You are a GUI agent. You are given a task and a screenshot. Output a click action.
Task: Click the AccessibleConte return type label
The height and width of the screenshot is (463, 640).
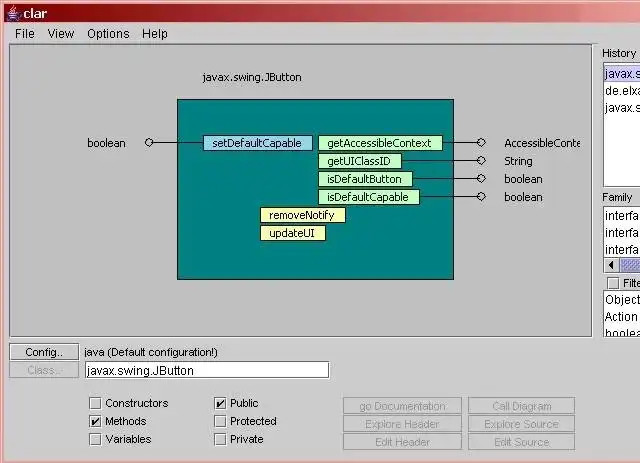[542, 143]
